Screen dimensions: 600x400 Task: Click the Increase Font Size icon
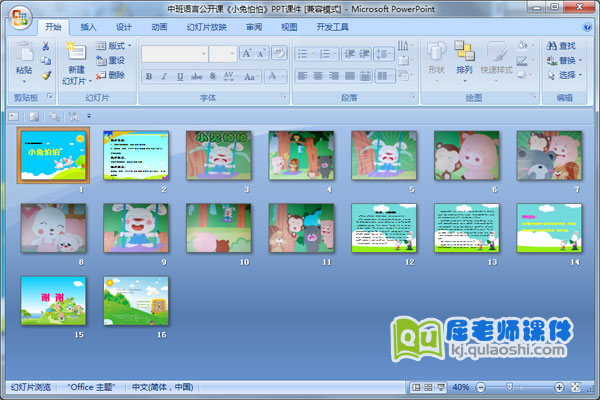click(x=247, y=54)
